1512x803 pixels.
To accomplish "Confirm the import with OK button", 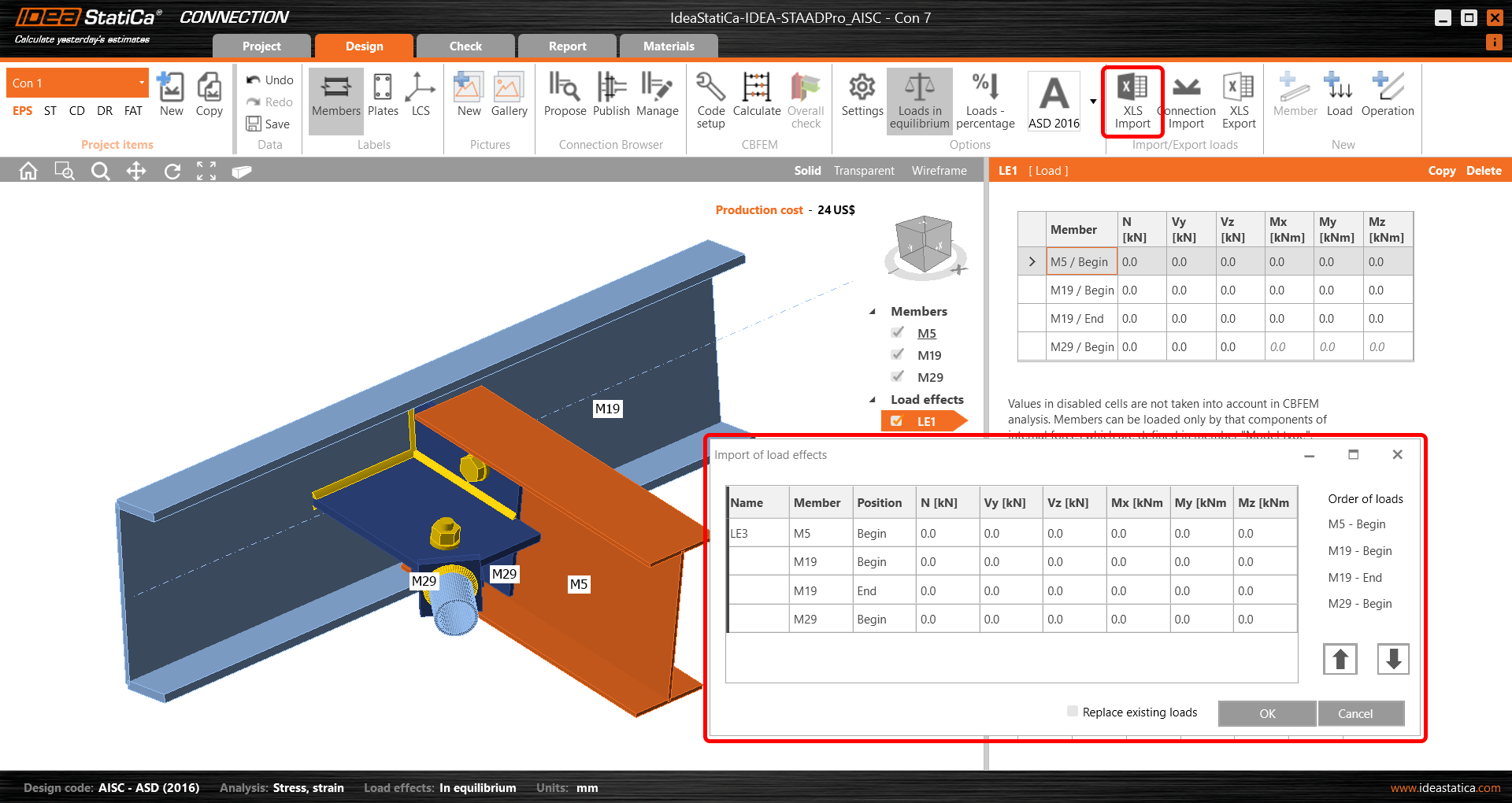I will coord(1266,713).
